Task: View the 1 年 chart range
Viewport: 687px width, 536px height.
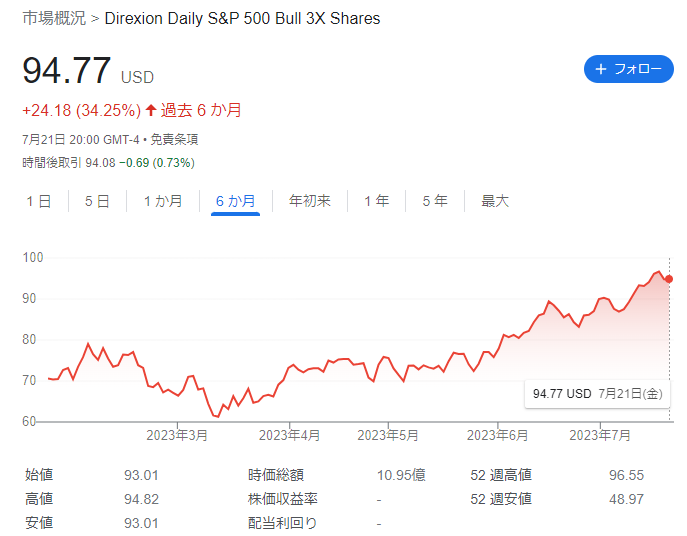Action: coord(376,201)
